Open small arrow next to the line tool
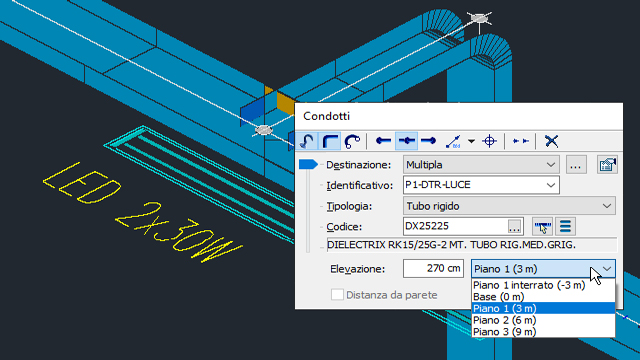The height and width of the screenshot is (360, 640). point(471,142)
